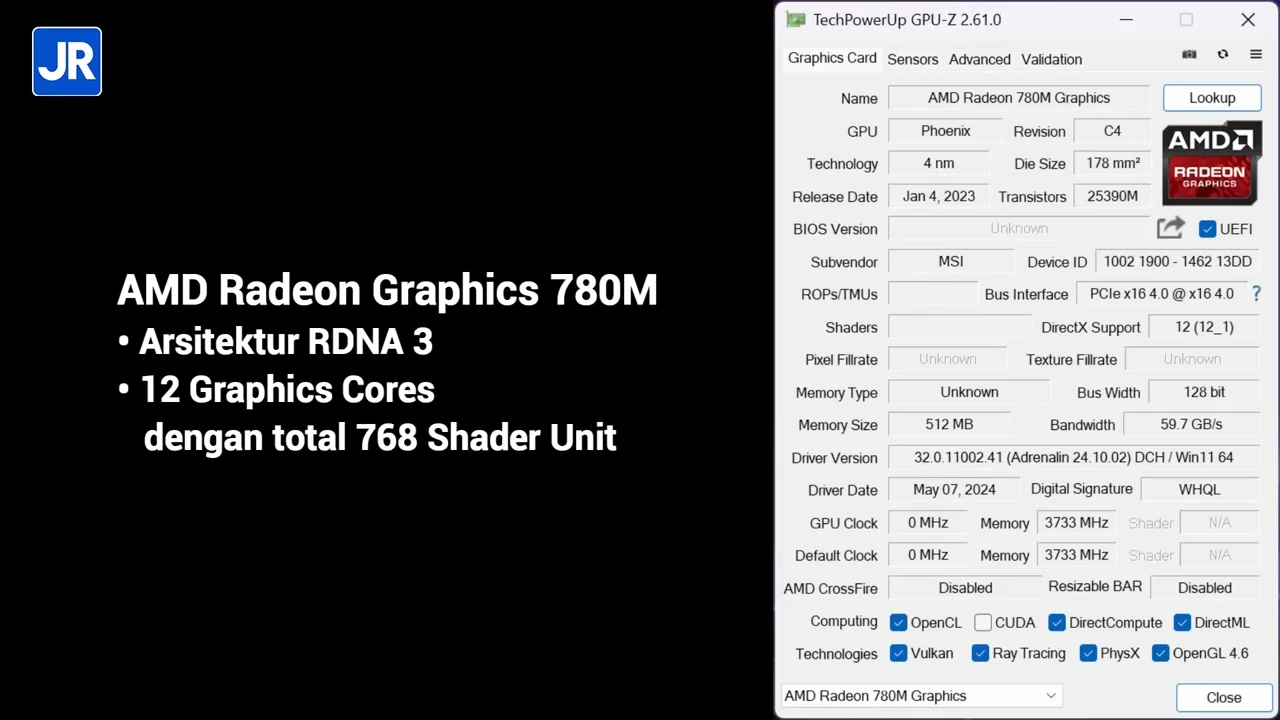Click the Lookup button
Screen dimensions: 1280x720
pos(1212,98)
